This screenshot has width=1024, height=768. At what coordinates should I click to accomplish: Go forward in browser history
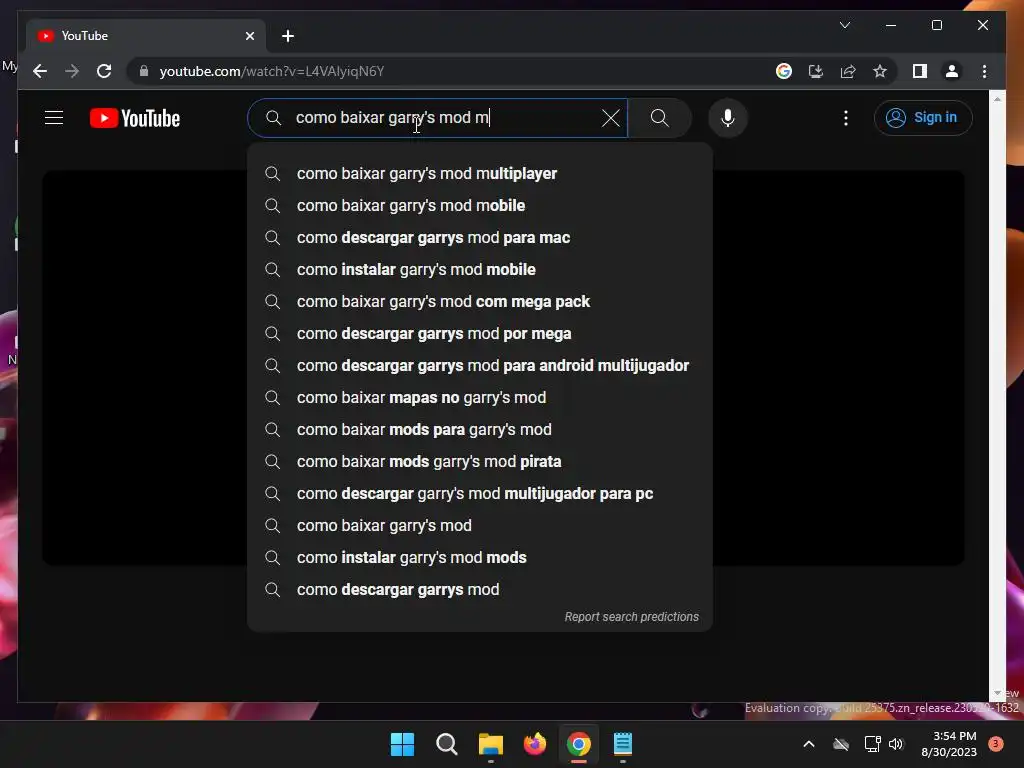[x=72, y=71]
